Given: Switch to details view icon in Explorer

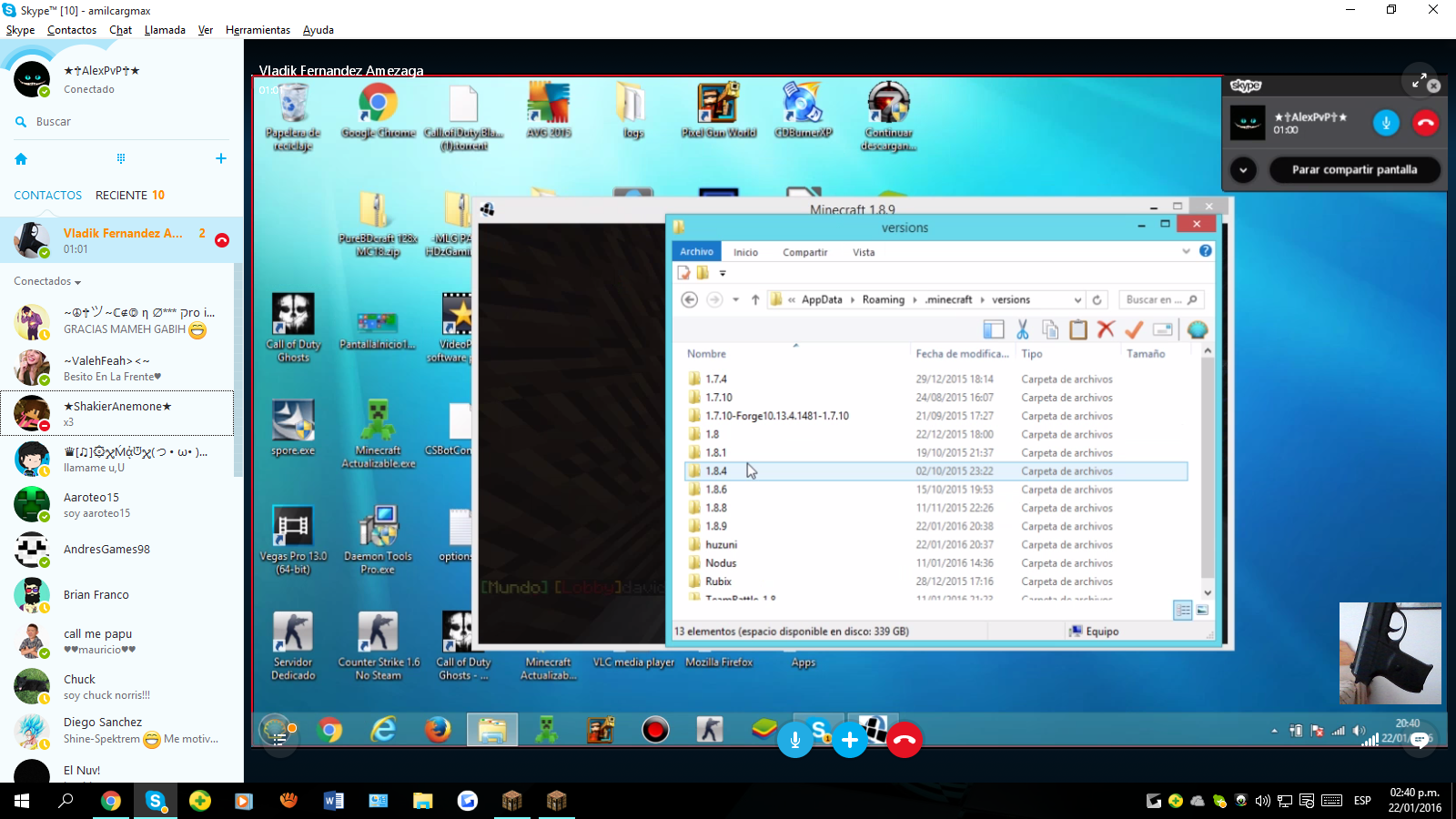Looking at the screenshot, I should tap(1182, 611).
